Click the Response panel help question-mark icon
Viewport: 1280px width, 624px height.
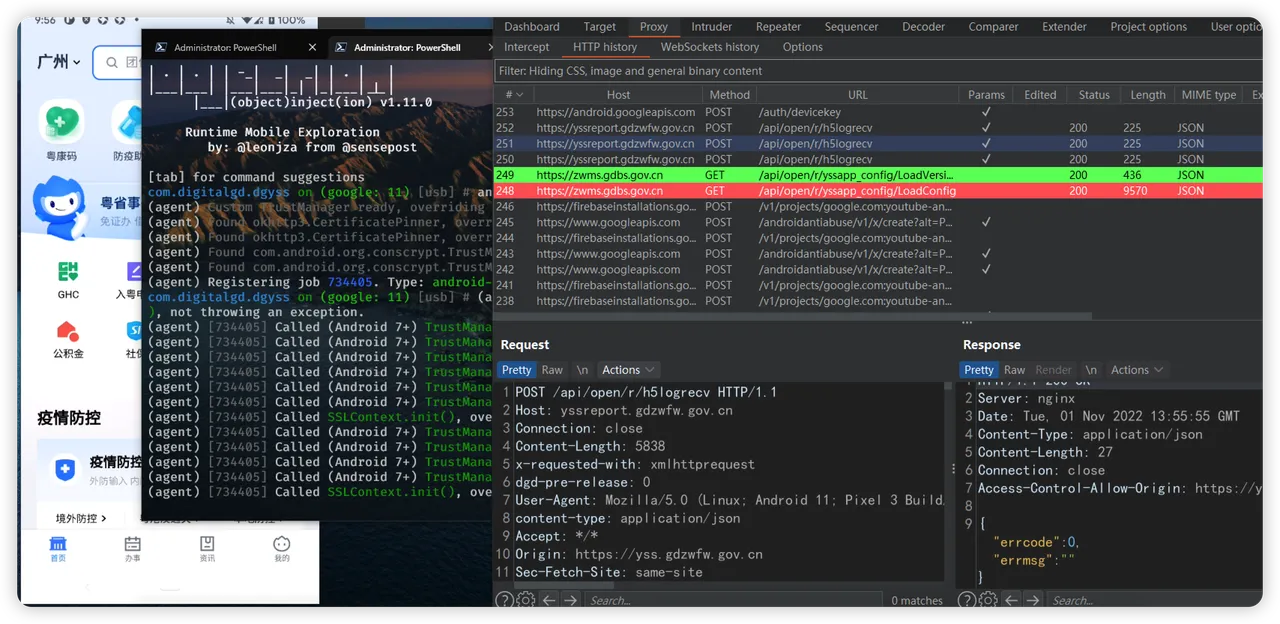point(967,600)
